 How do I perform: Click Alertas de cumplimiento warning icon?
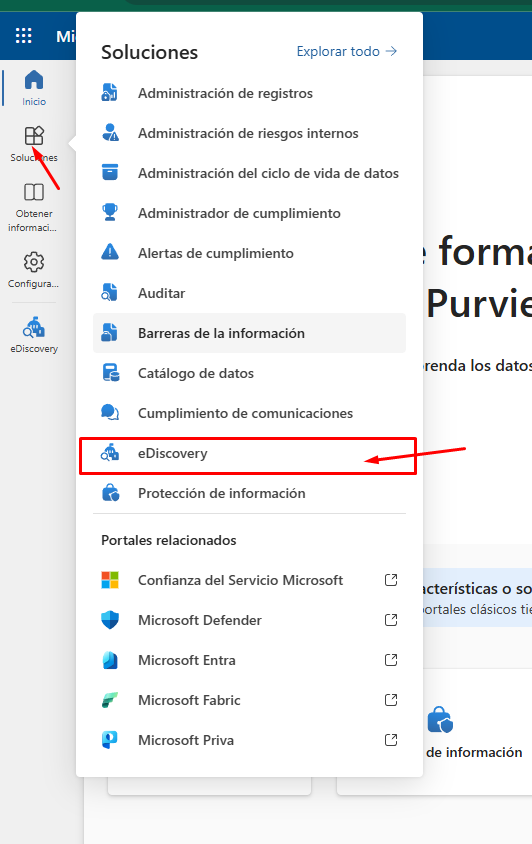(110, 252)
